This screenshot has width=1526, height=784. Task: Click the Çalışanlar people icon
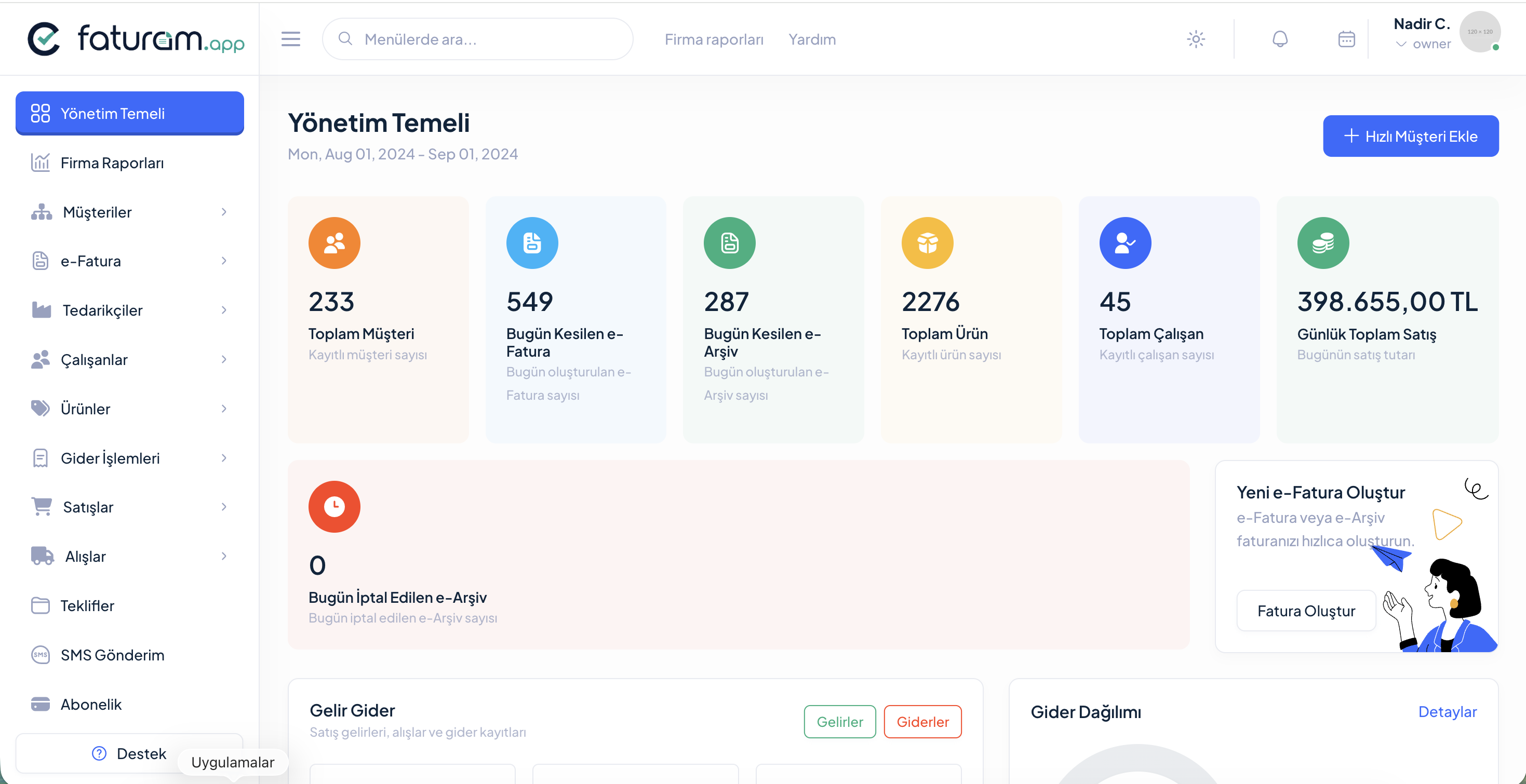(x=41, y=359)
